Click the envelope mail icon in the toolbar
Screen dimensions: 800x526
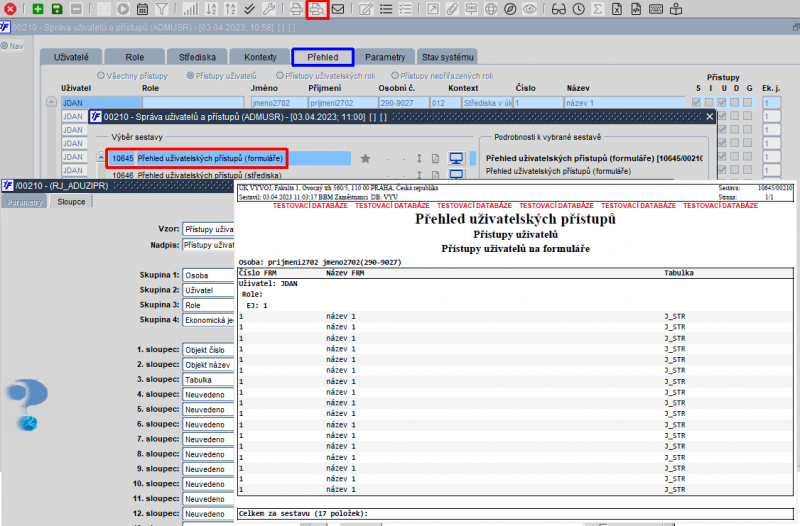(x=339, y=9)
